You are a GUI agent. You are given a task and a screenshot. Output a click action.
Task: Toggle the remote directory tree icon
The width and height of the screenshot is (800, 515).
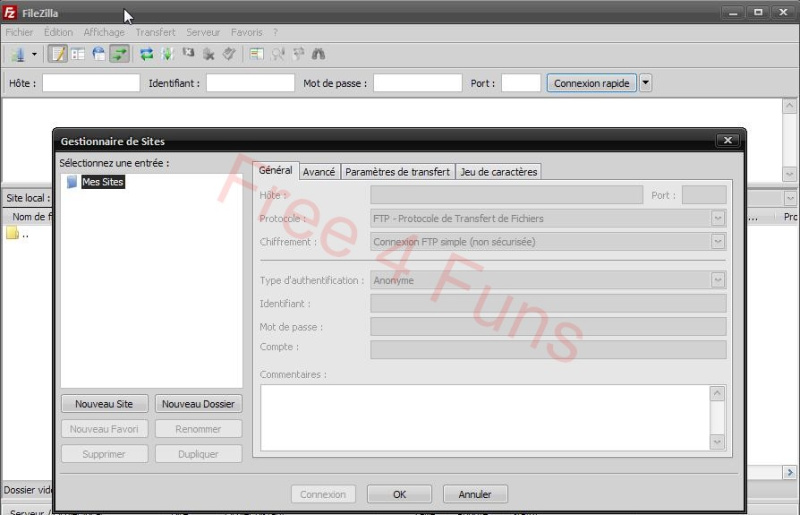(x=99, y=54)
